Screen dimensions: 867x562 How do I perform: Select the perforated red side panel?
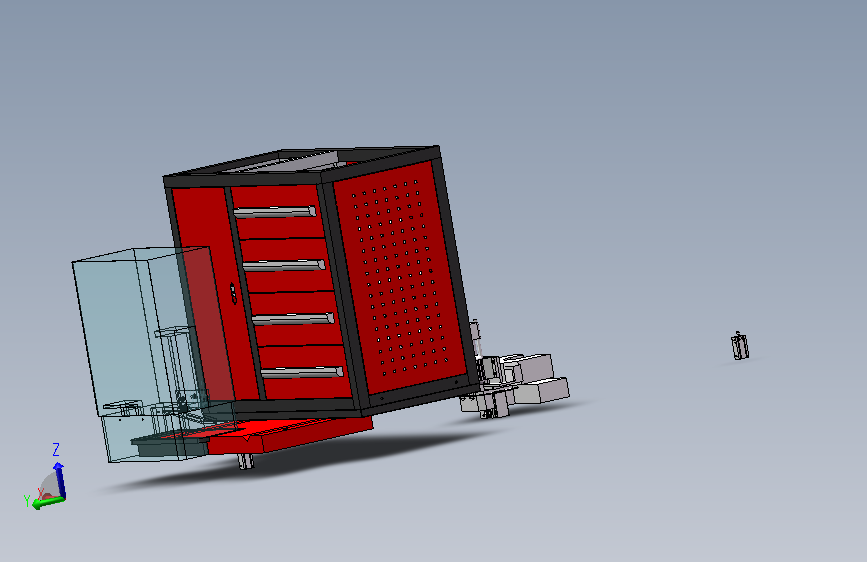[400, 279]
